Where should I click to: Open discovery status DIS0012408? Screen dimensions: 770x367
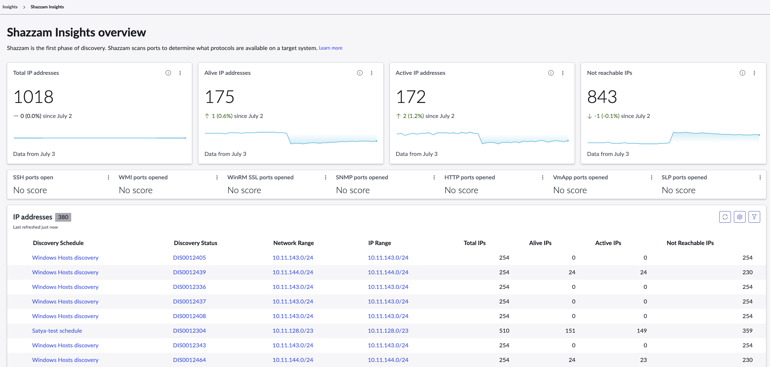pos(190,316)
